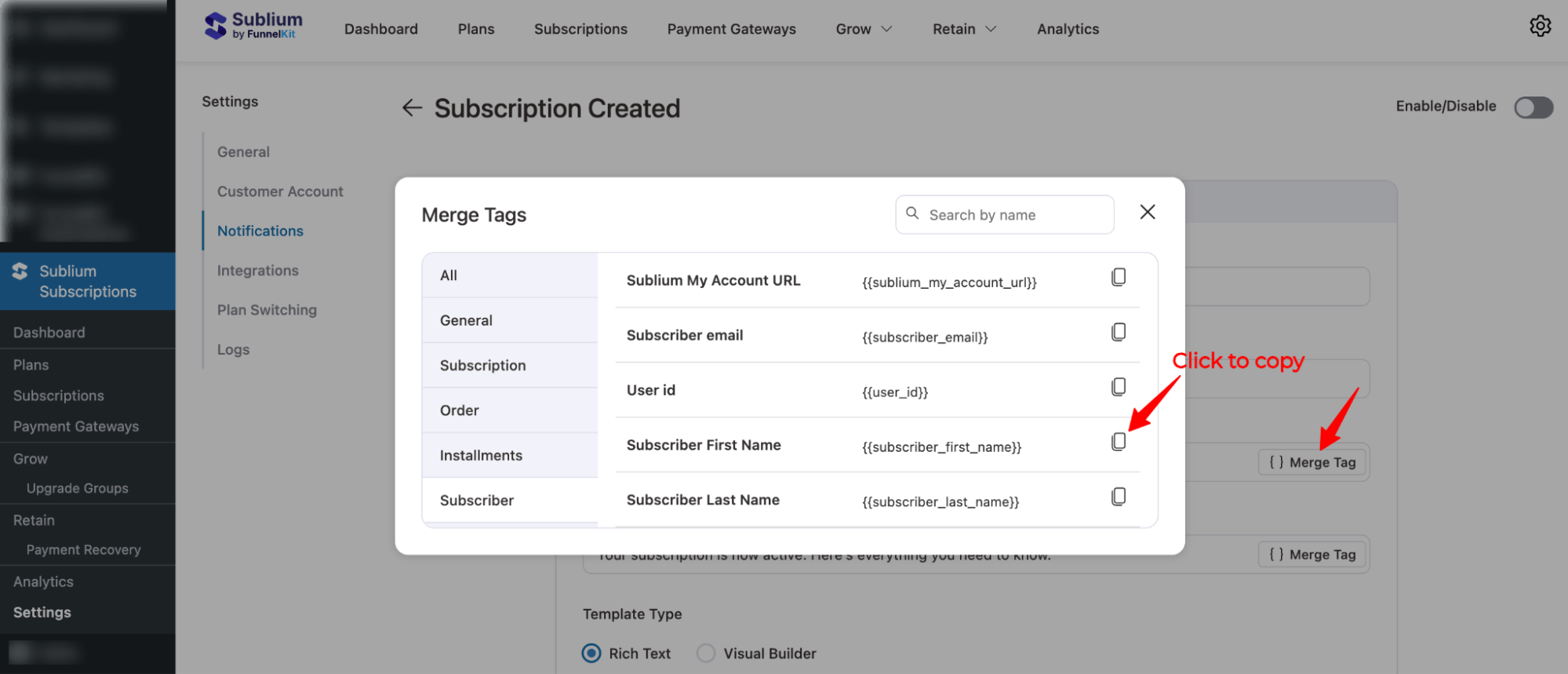
Task: Open Customer Account settings section
Action: 280,191
